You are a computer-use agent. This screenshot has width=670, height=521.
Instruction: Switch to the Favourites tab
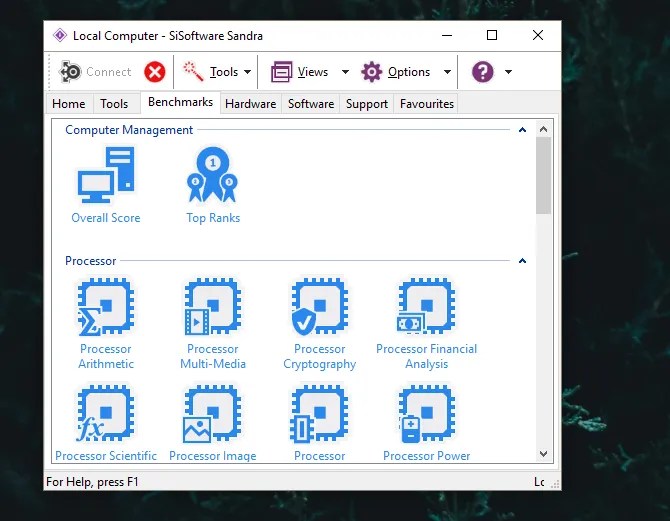(427, 104)
